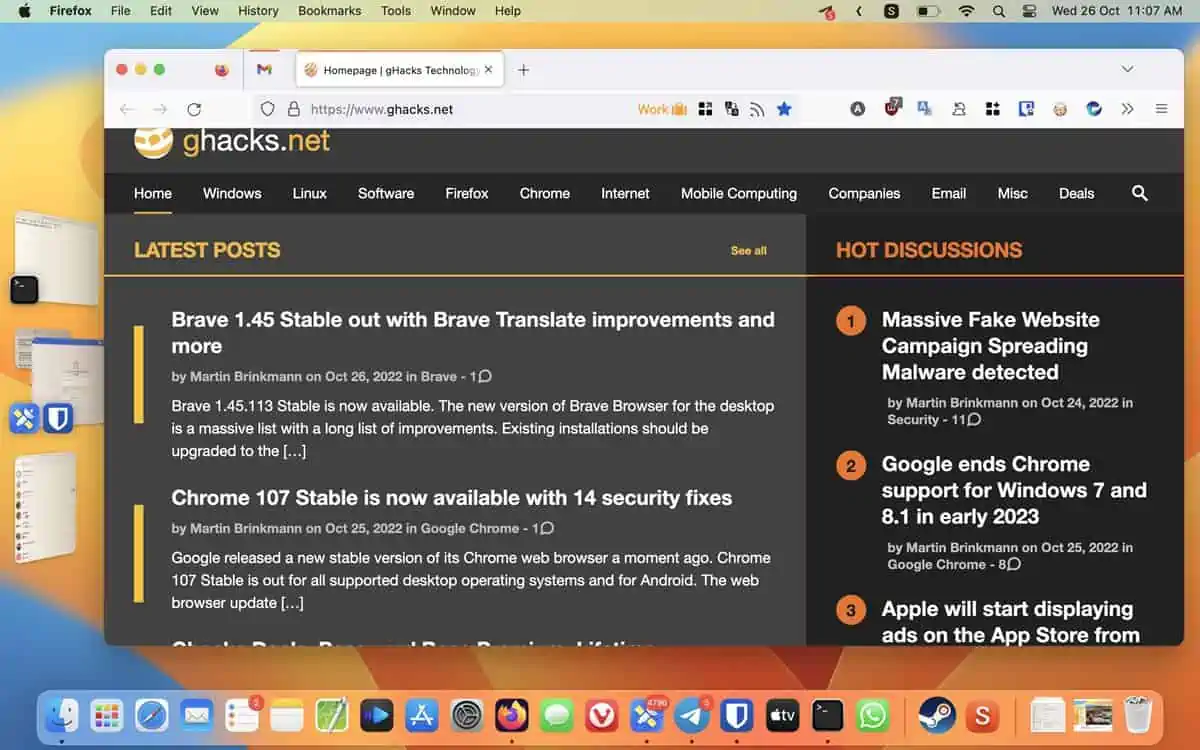Open Finder from the Dock

pos(60,715)
